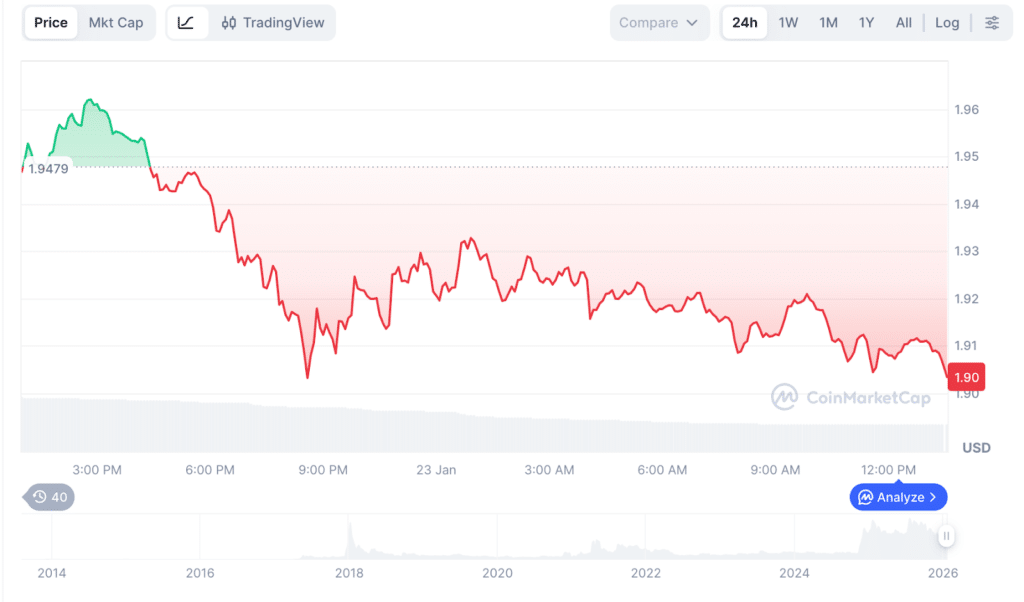Click the red 1.90 price tag marker

[x=965, y=377]
